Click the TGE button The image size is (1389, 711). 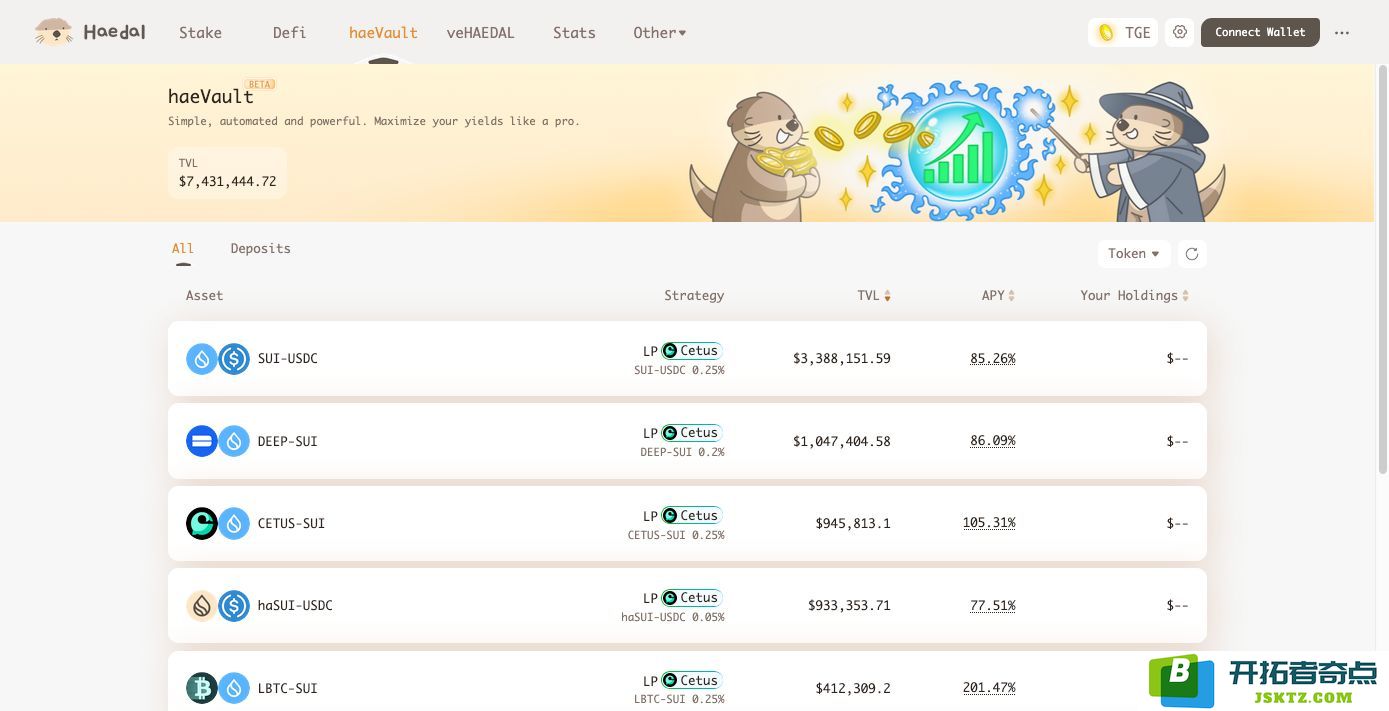pos(1123,32)
